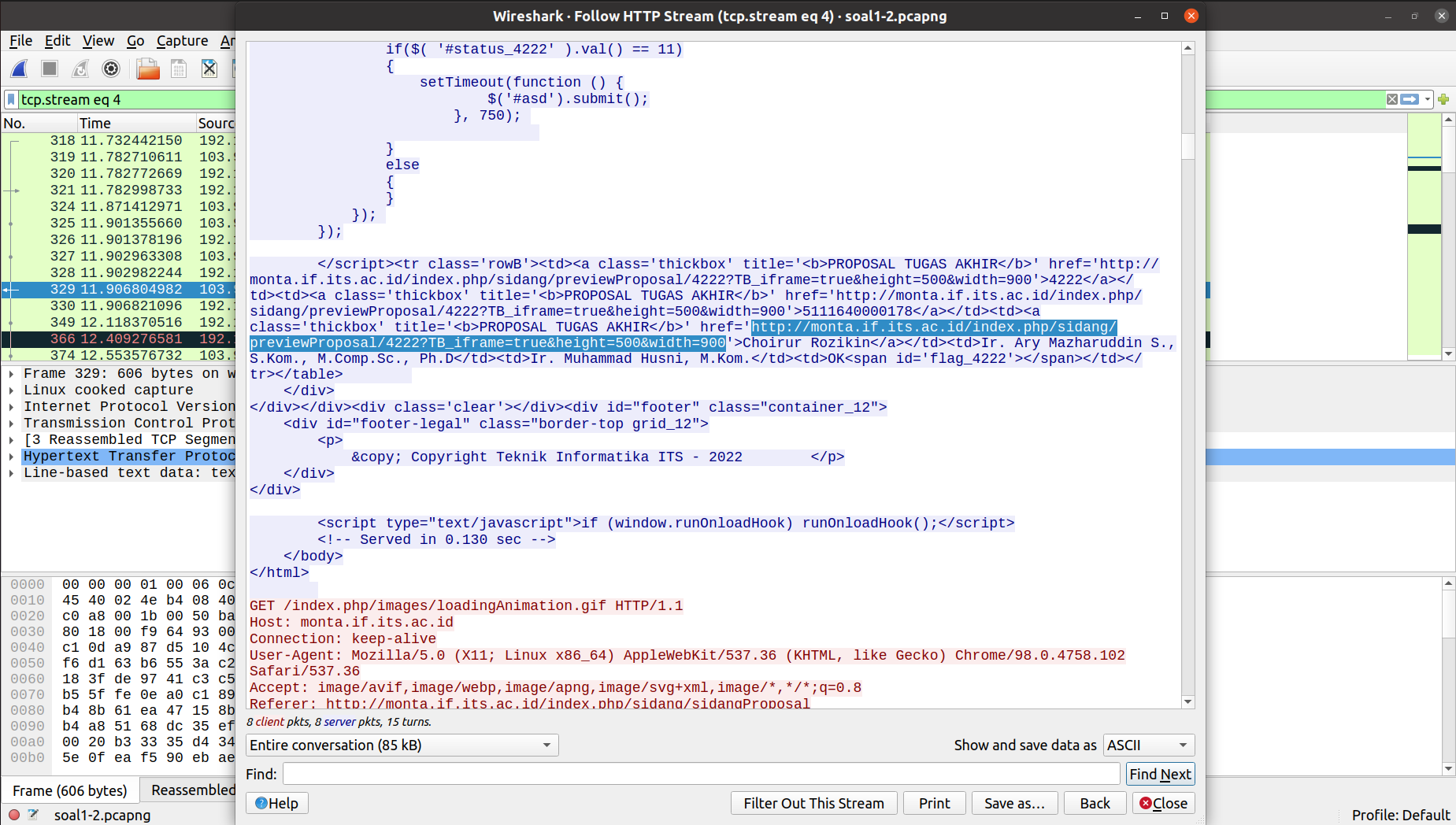Click the 'tcp.stream eq 4' display filter field
This screenshot has height=825, width=1456.
tap(126, 99)
